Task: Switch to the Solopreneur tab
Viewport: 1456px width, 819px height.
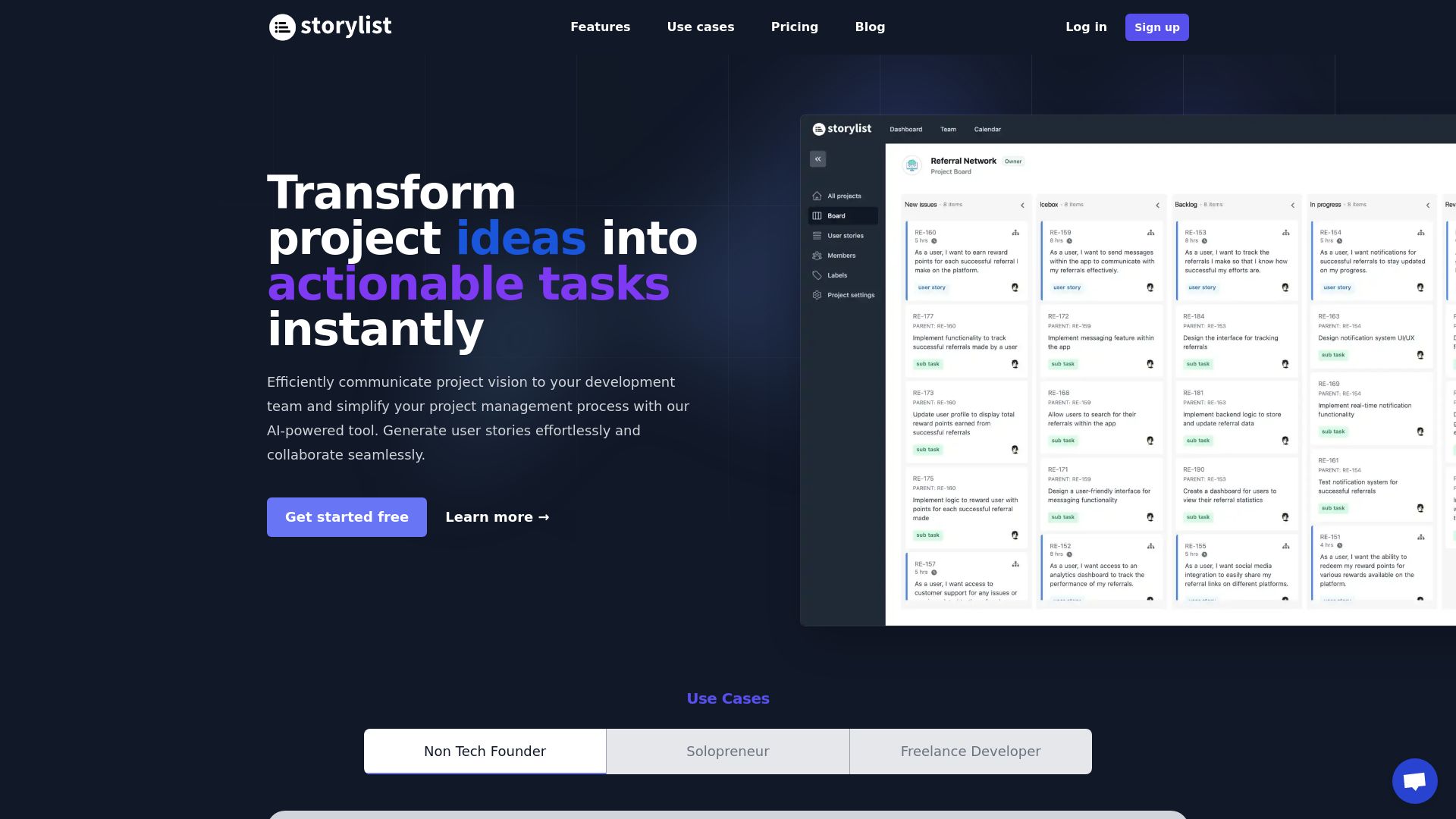Action: [727, 752]
